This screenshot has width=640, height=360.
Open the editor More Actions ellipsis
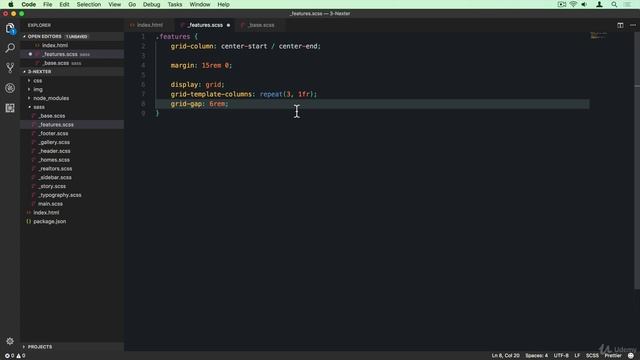(x=633, y=25)
